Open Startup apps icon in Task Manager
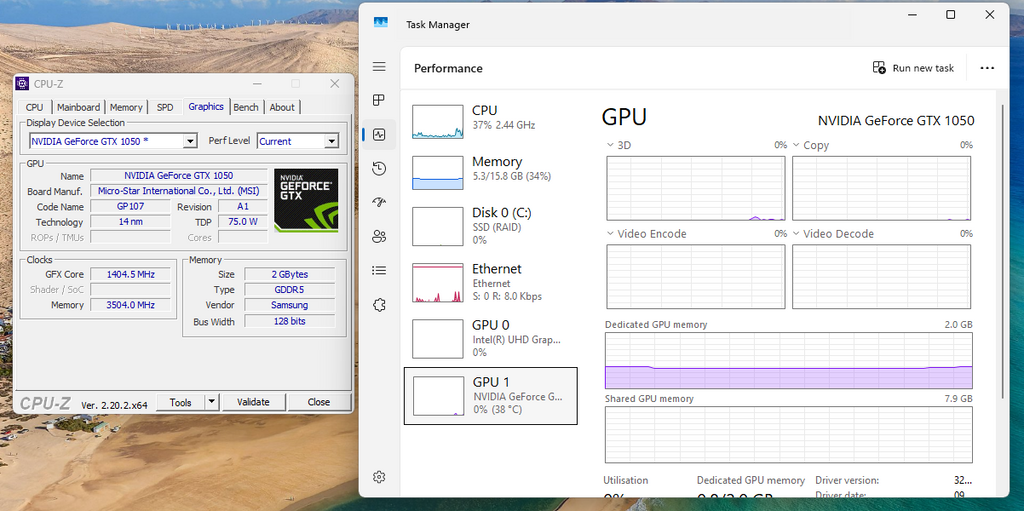 [x=379, y=202]
